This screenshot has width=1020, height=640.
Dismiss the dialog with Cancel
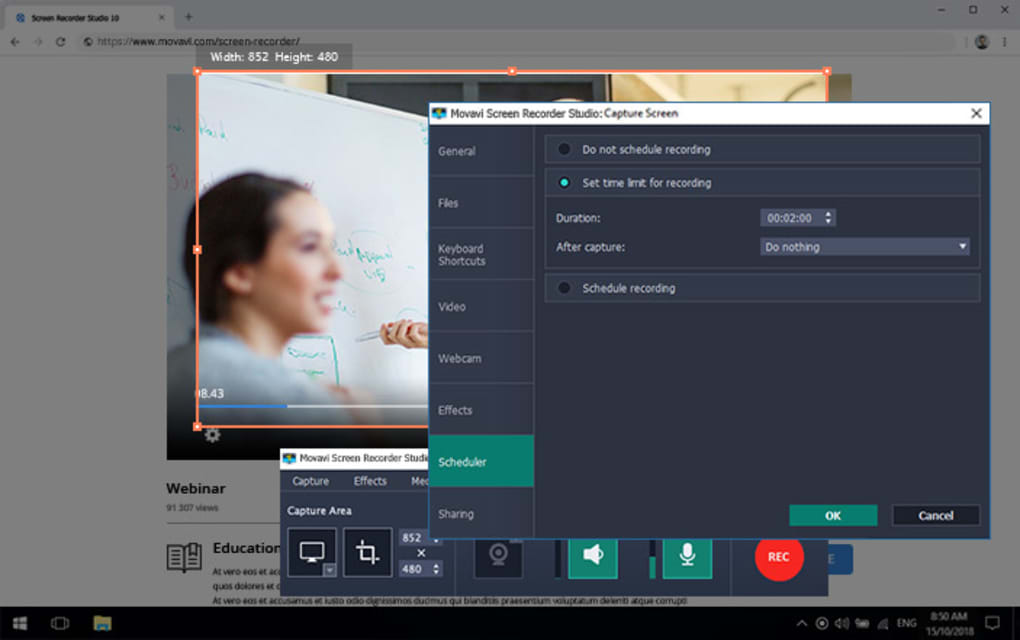(x=935, y=515)
